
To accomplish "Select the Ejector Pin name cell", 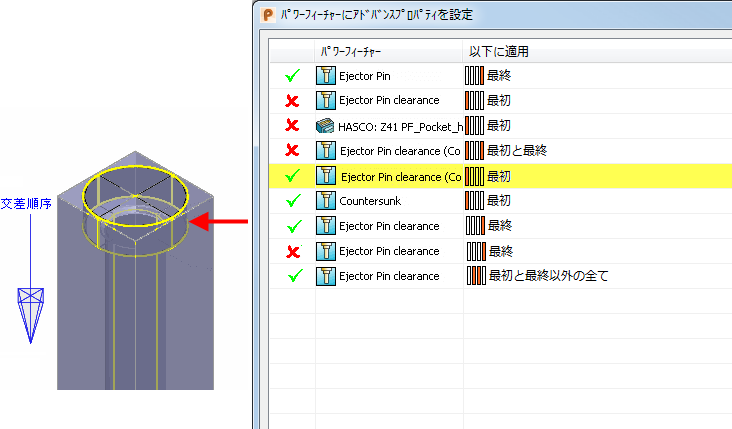I will [365, 76].
